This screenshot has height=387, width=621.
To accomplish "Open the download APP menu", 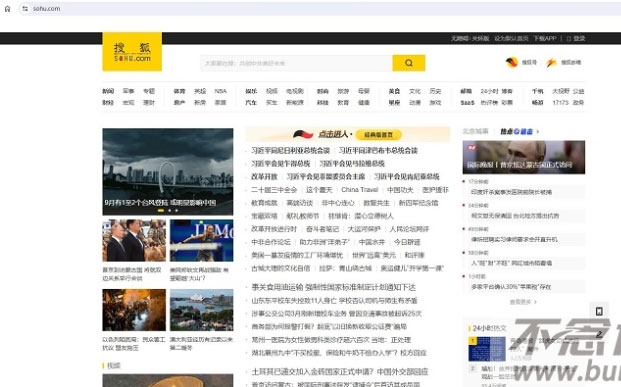I will [545, 38].
